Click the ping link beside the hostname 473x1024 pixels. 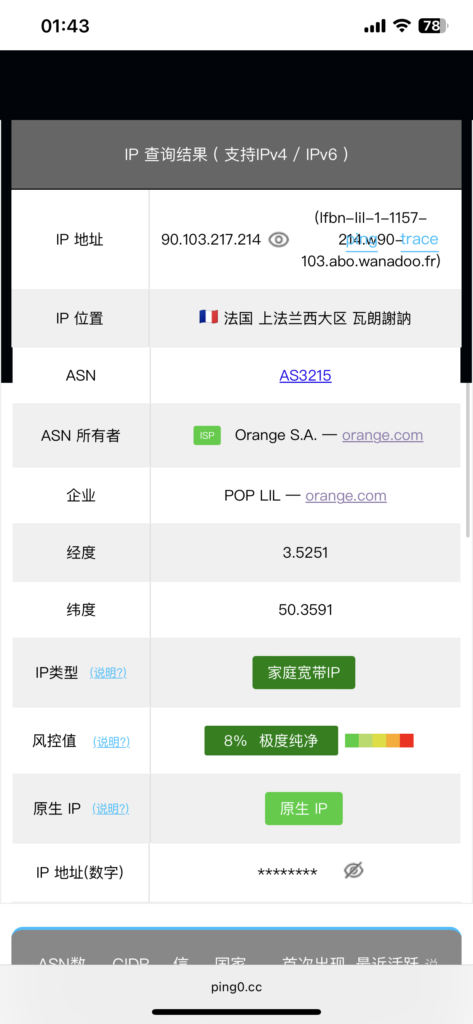[361, 240]
